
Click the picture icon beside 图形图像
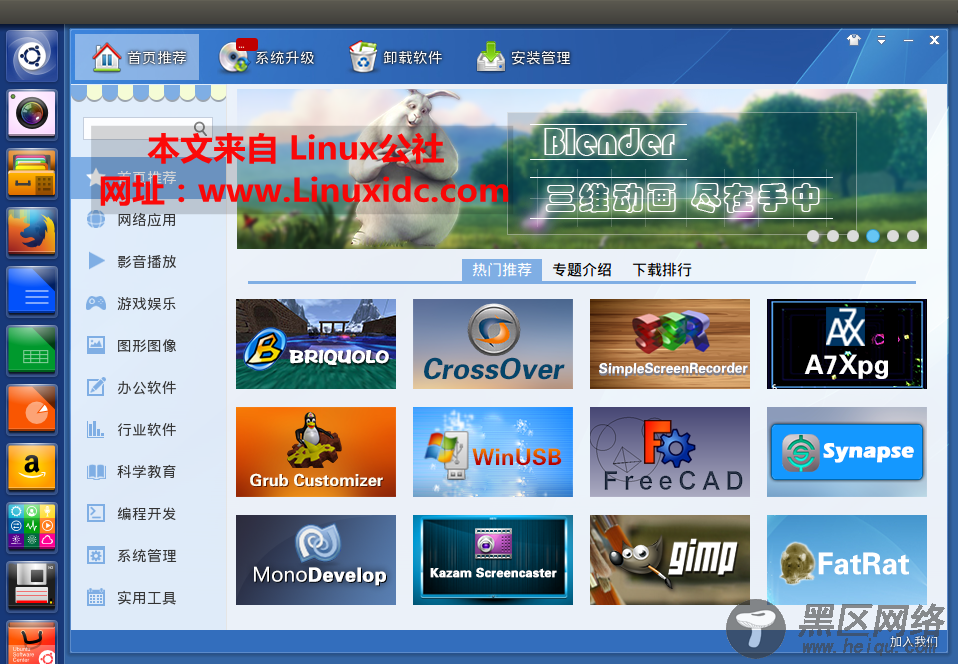click(96, 345)
